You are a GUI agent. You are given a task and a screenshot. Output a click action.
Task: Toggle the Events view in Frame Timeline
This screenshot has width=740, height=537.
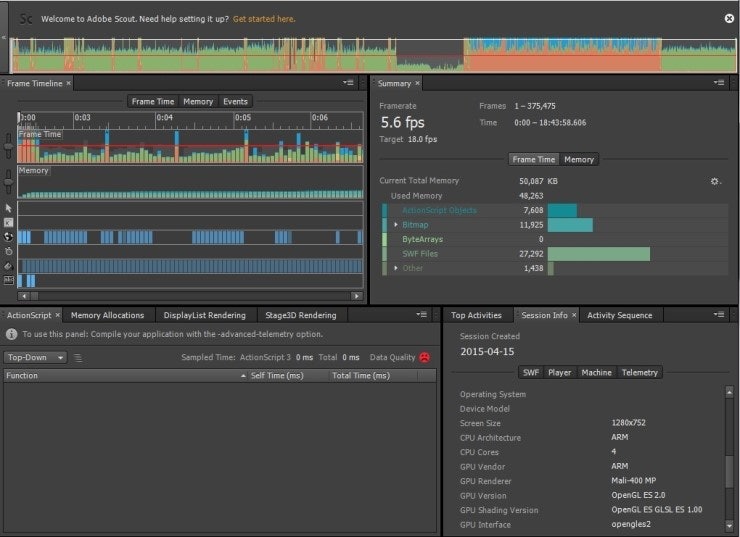click(235, 101)
